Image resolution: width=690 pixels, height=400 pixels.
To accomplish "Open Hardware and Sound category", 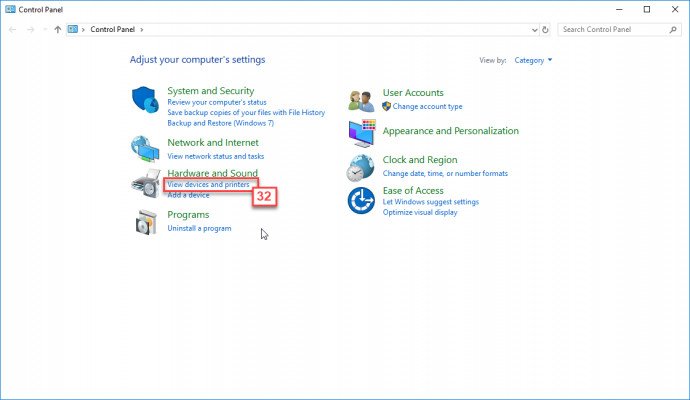I will click(213, 173).
